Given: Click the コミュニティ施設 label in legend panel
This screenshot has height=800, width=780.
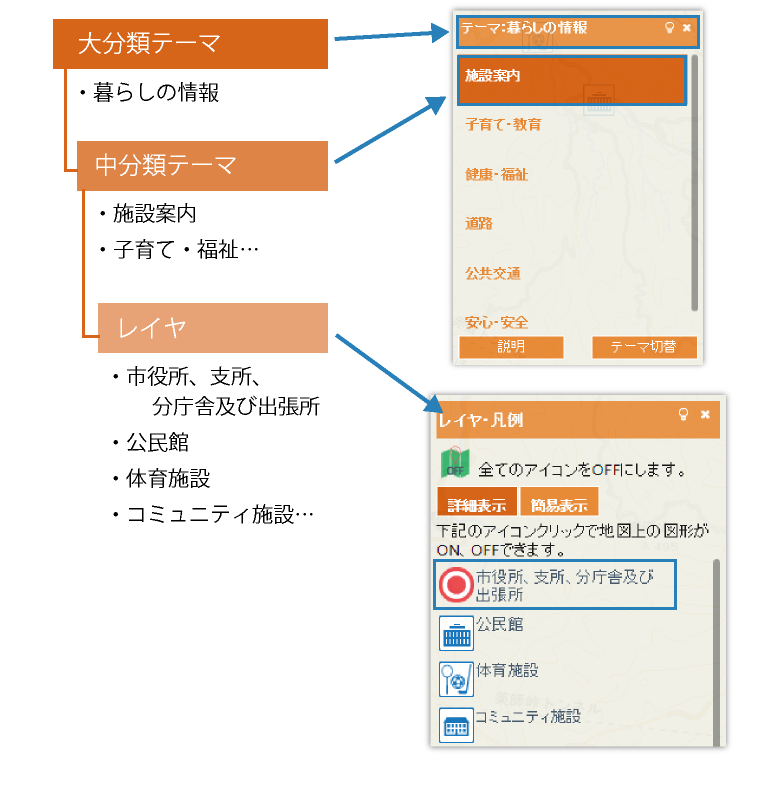Looking at the screenshot, I should point(528,716).
